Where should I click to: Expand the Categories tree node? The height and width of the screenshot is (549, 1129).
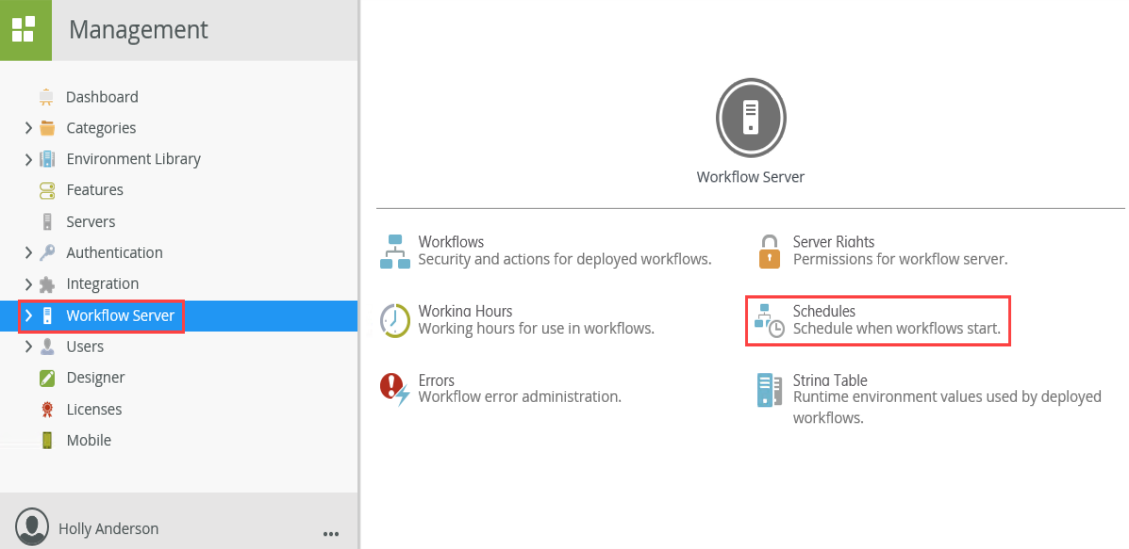point(28,128)
